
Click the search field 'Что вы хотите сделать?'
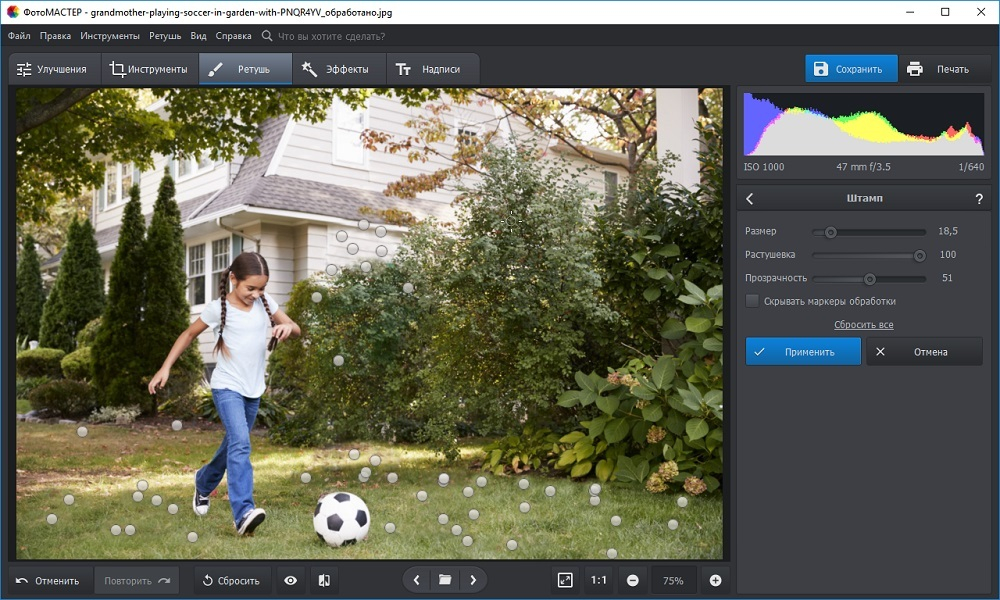point(332,36)
